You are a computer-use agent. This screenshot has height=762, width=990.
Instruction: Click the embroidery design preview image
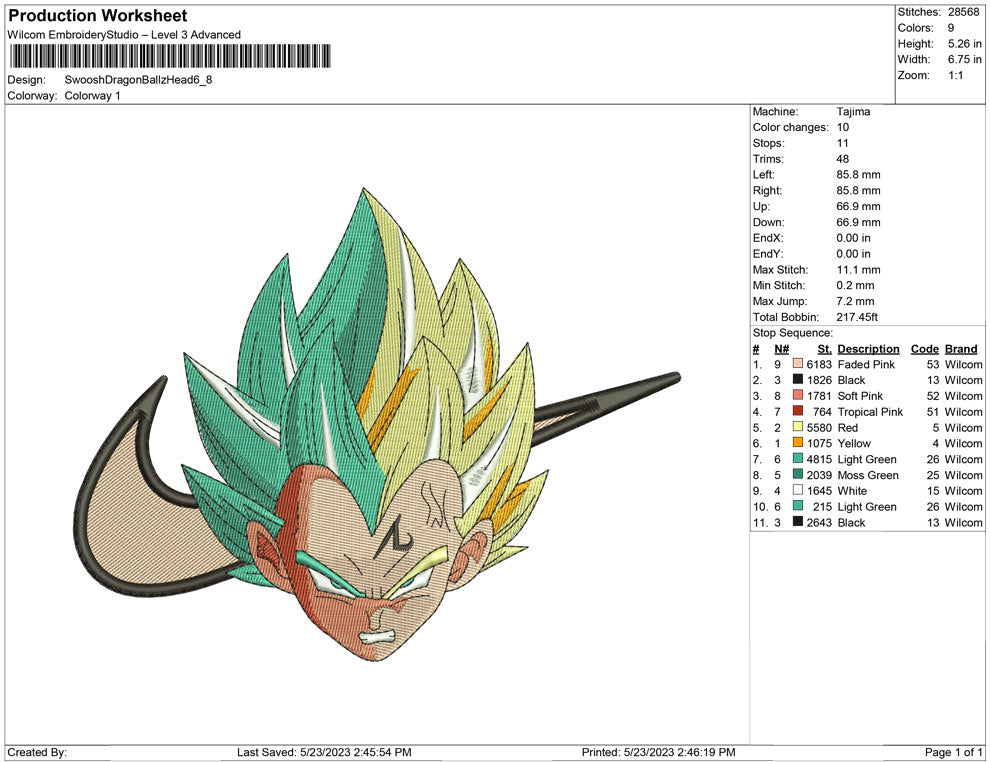pyautogui.click(x=377, y=424)
